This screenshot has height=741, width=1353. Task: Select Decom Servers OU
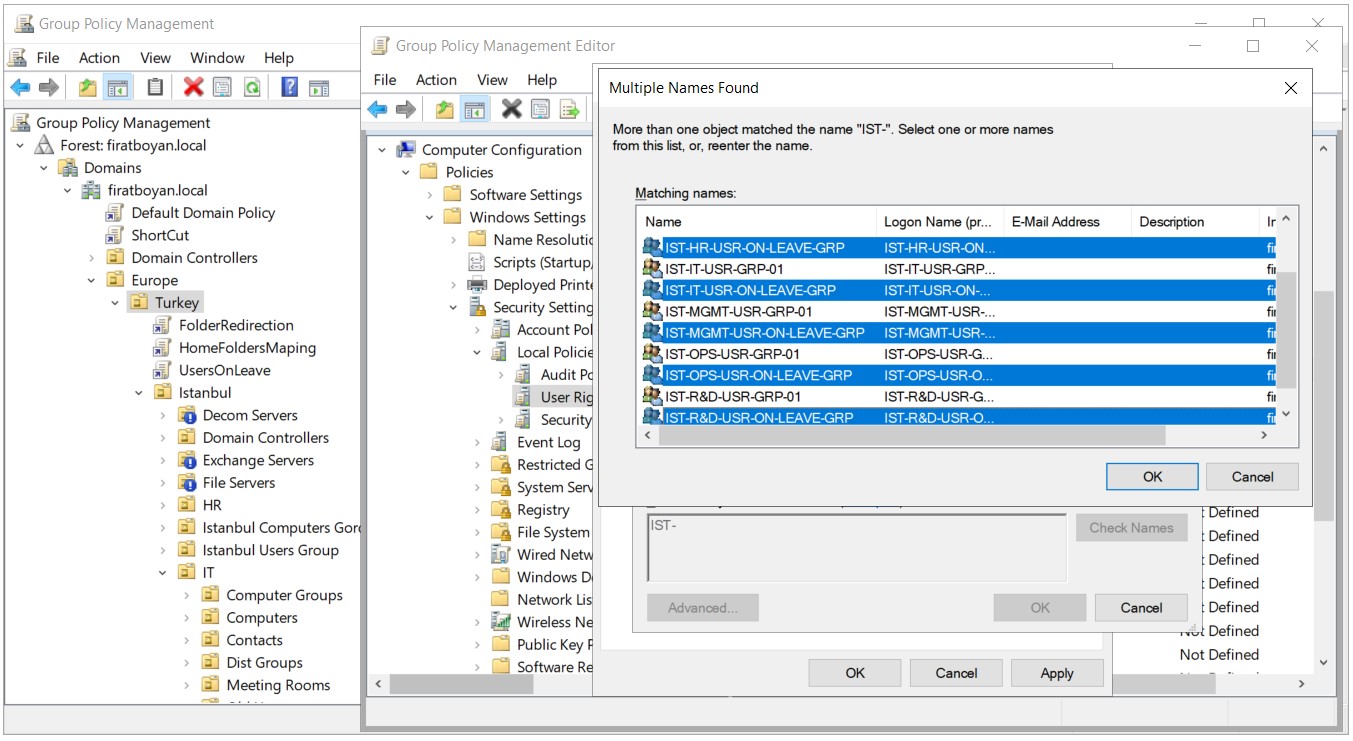[250, 415]
